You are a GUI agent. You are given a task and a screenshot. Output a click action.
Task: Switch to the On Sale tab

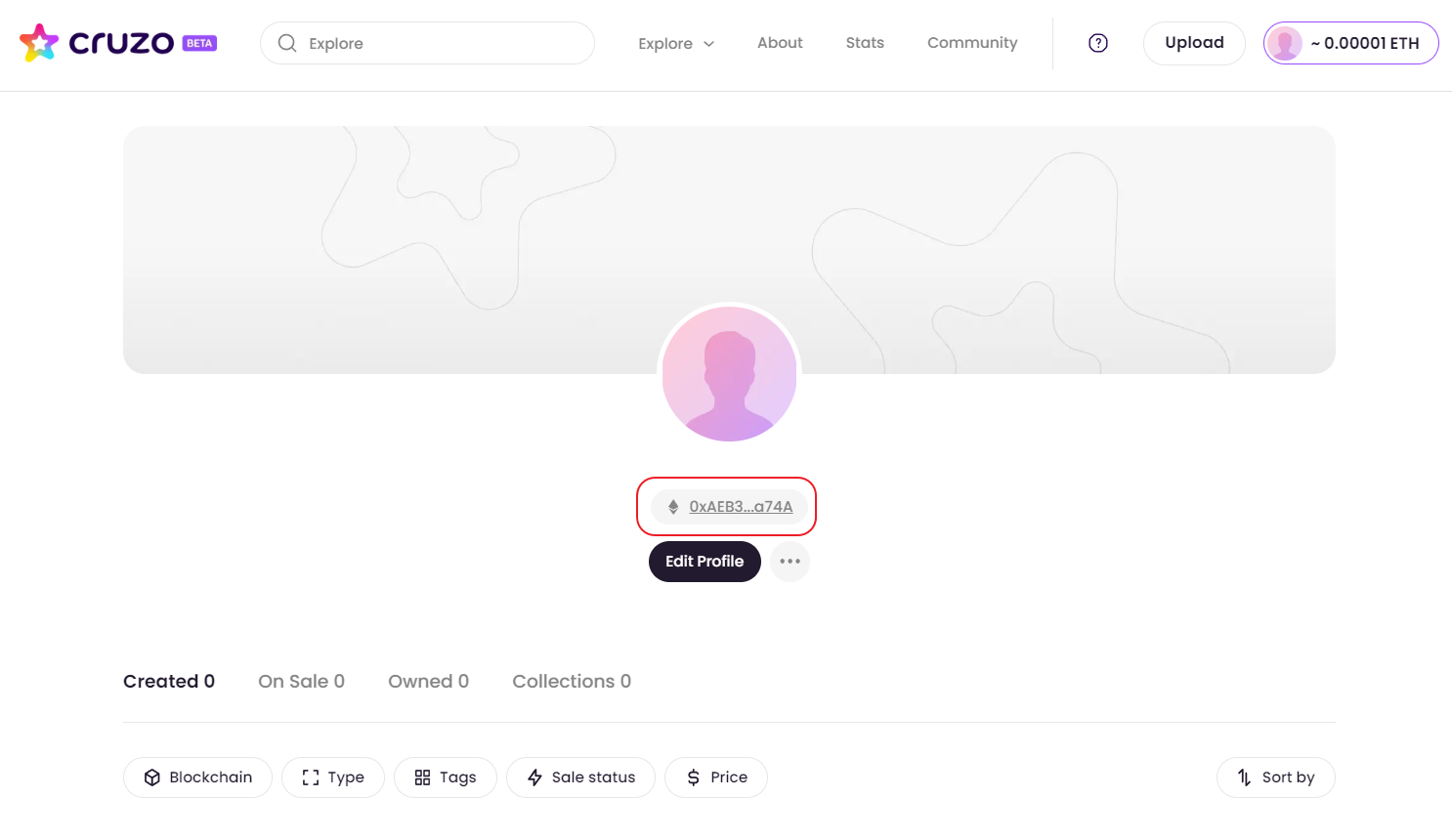pos(301,681)
